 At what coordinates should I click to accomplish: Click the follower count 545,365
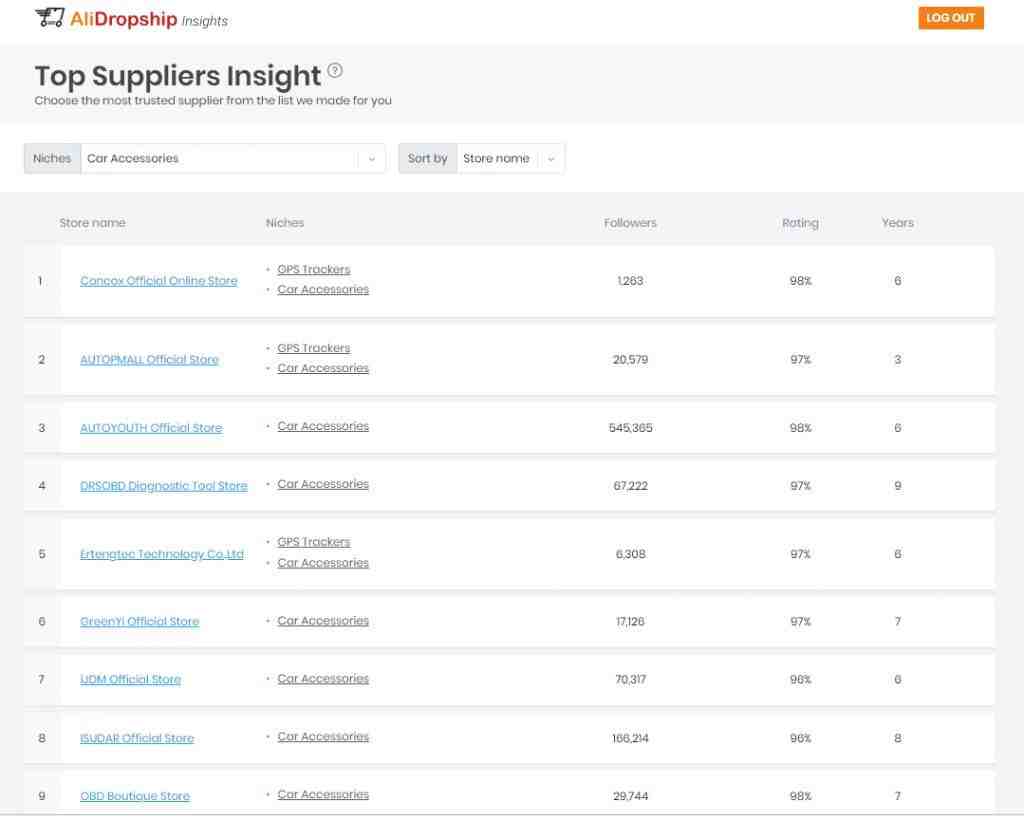(630, 428)
